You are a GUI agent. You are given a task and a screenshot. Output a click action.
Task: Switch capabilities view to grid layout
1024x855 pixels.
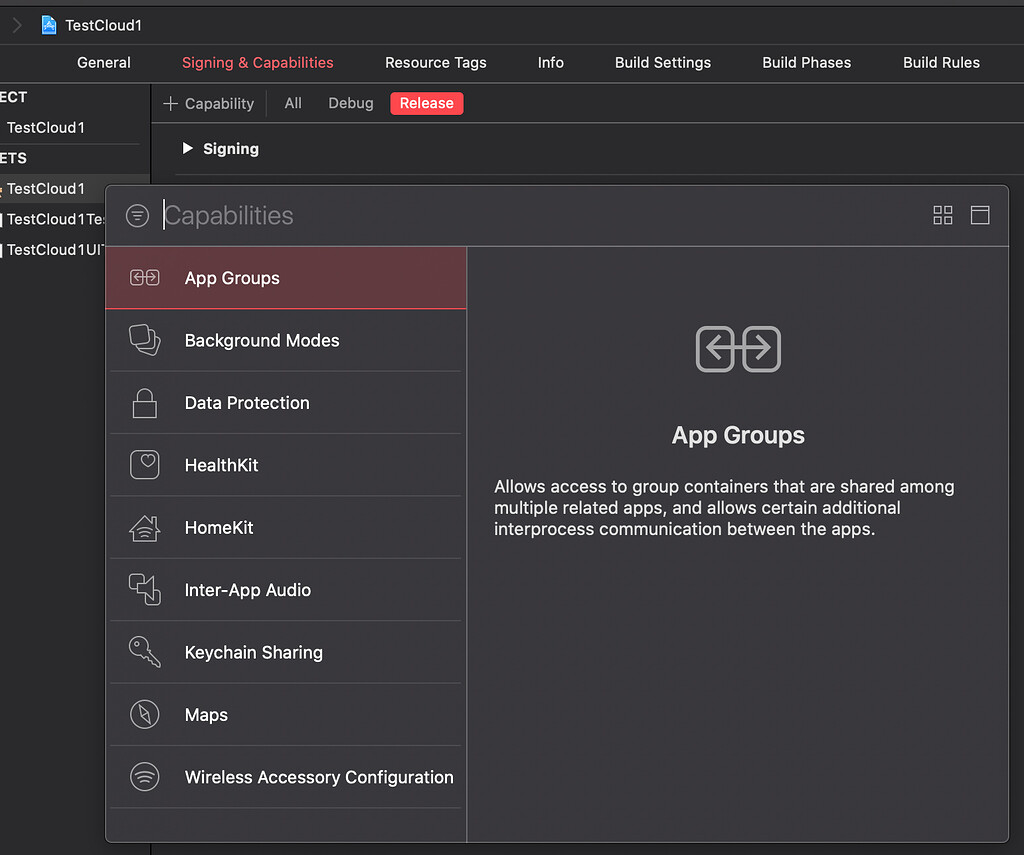(942, 215)
